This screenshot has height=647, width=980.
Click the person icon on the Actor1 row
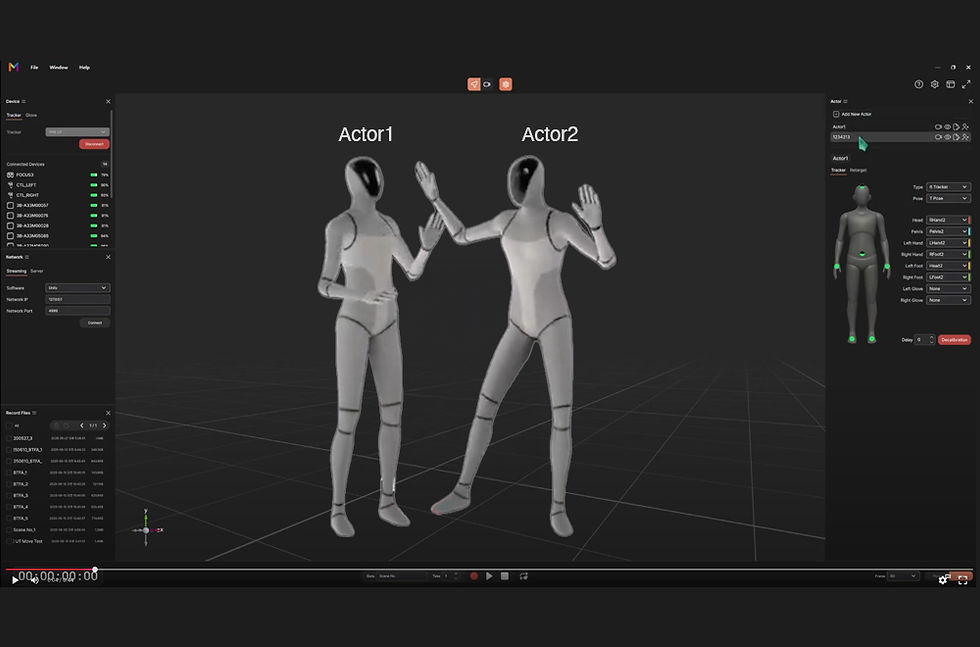coord(966,127)
